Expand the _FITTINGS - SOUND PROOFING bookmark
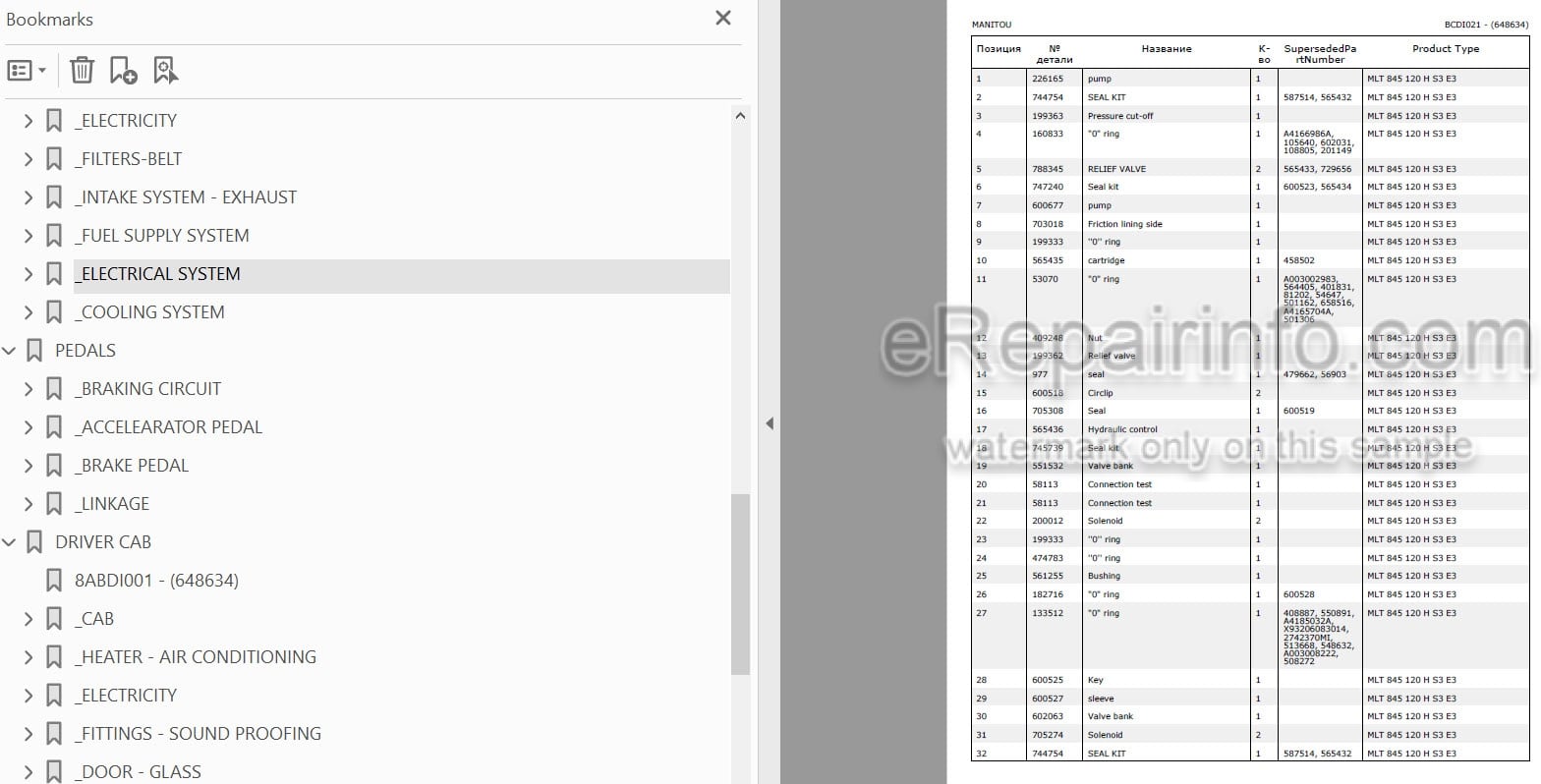 click(x=29, y=734)
